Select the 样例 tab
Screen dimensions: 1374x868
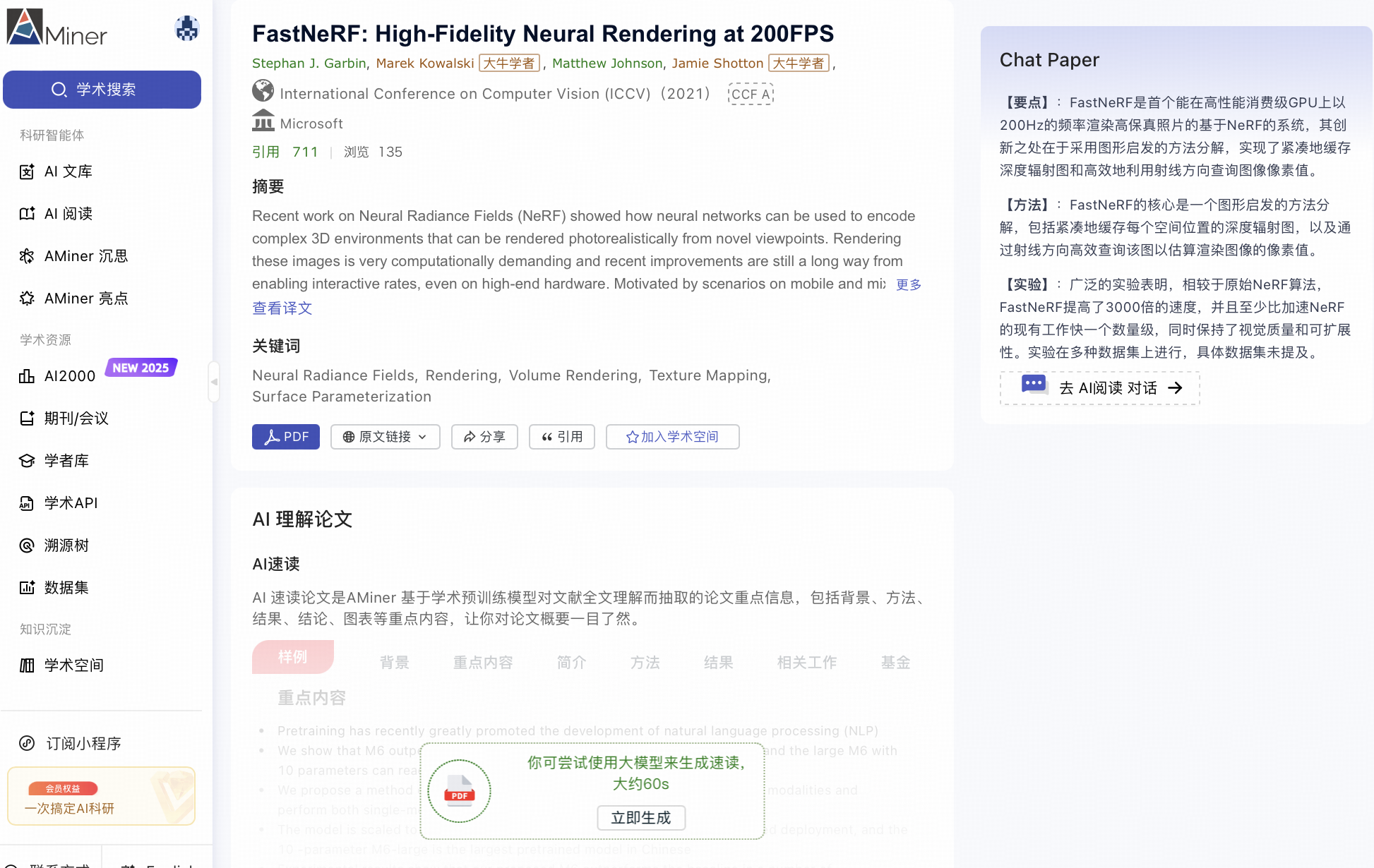[x=292, y=657]
